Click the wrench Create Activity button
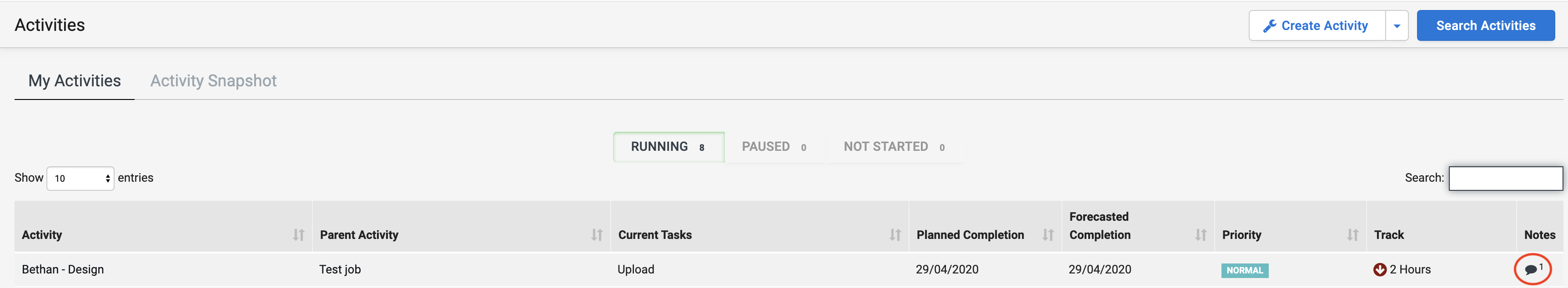1568x288 pixels. click(x=1317, y=25)
